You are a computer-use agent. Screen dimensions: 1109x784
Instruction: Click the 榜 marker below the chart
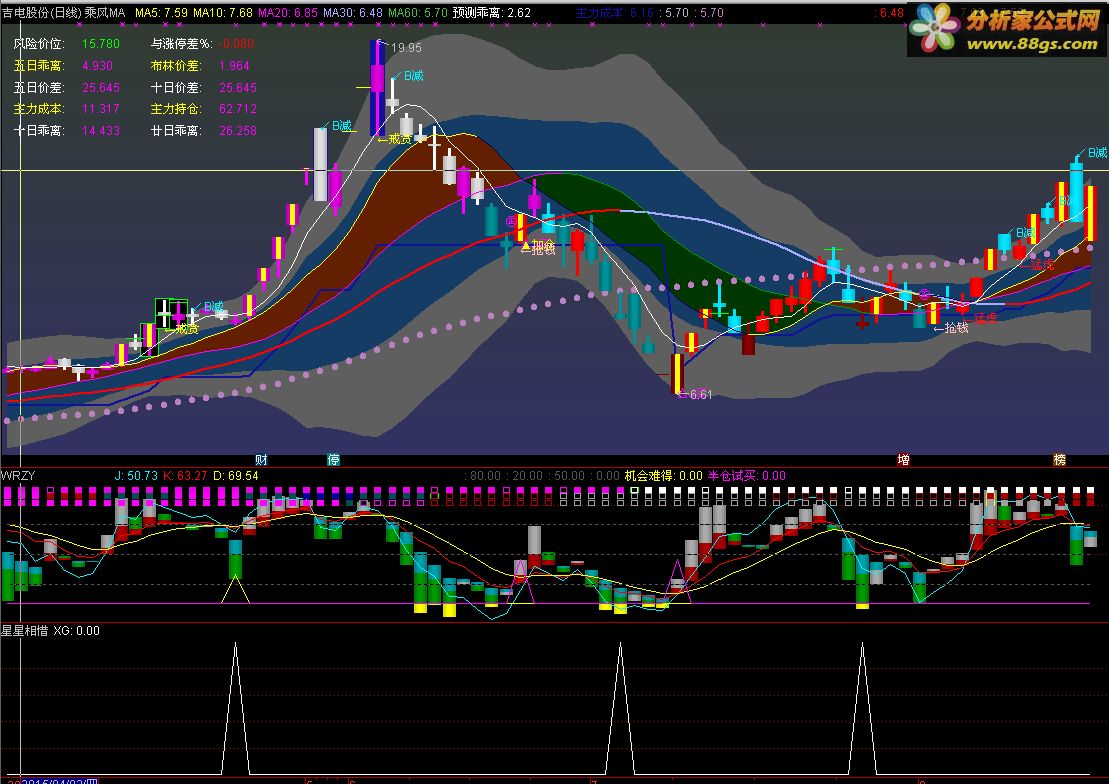pos(1059,460)
